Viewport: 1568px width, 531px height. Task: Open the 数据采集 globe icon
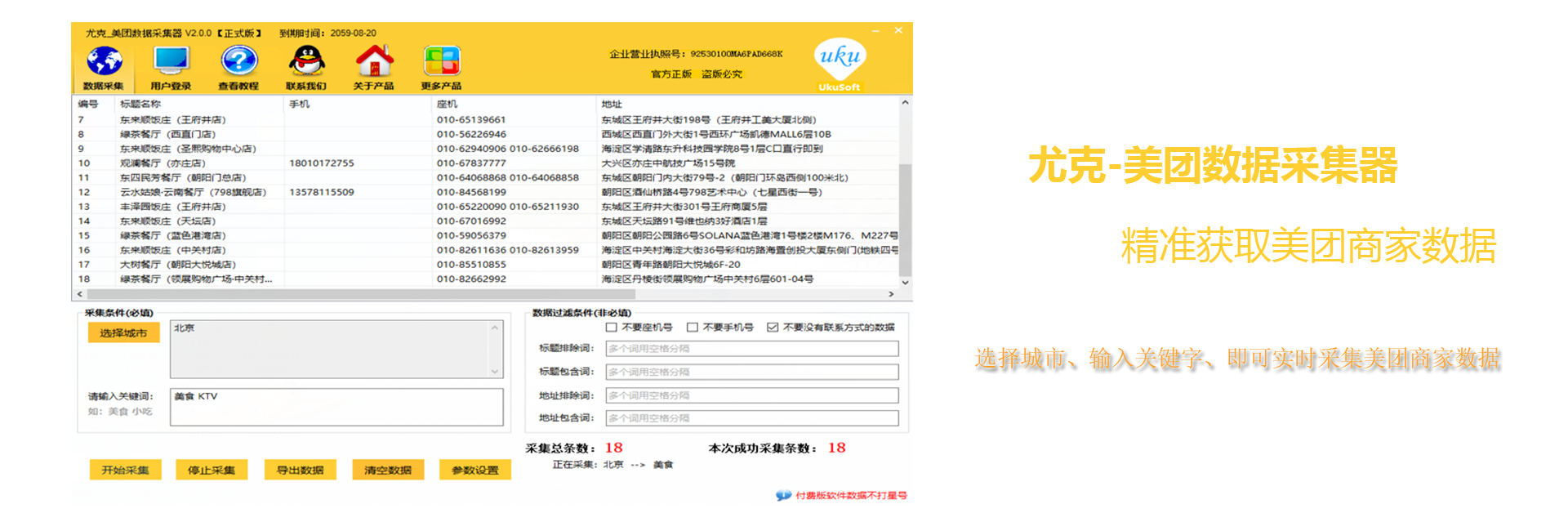click(105, 62)
